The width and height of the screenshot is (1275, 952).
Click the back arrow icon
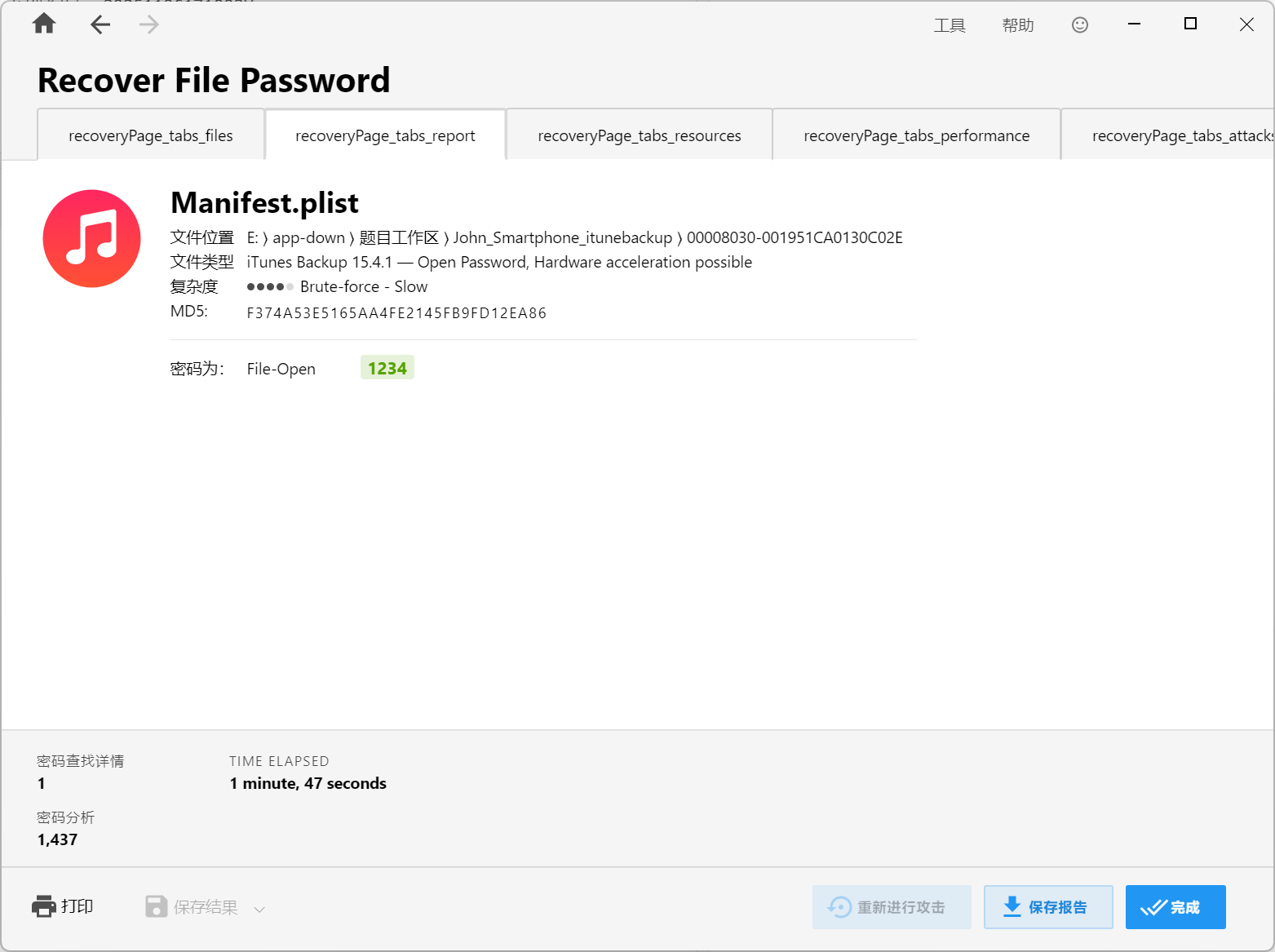click(x=100, y=24)
